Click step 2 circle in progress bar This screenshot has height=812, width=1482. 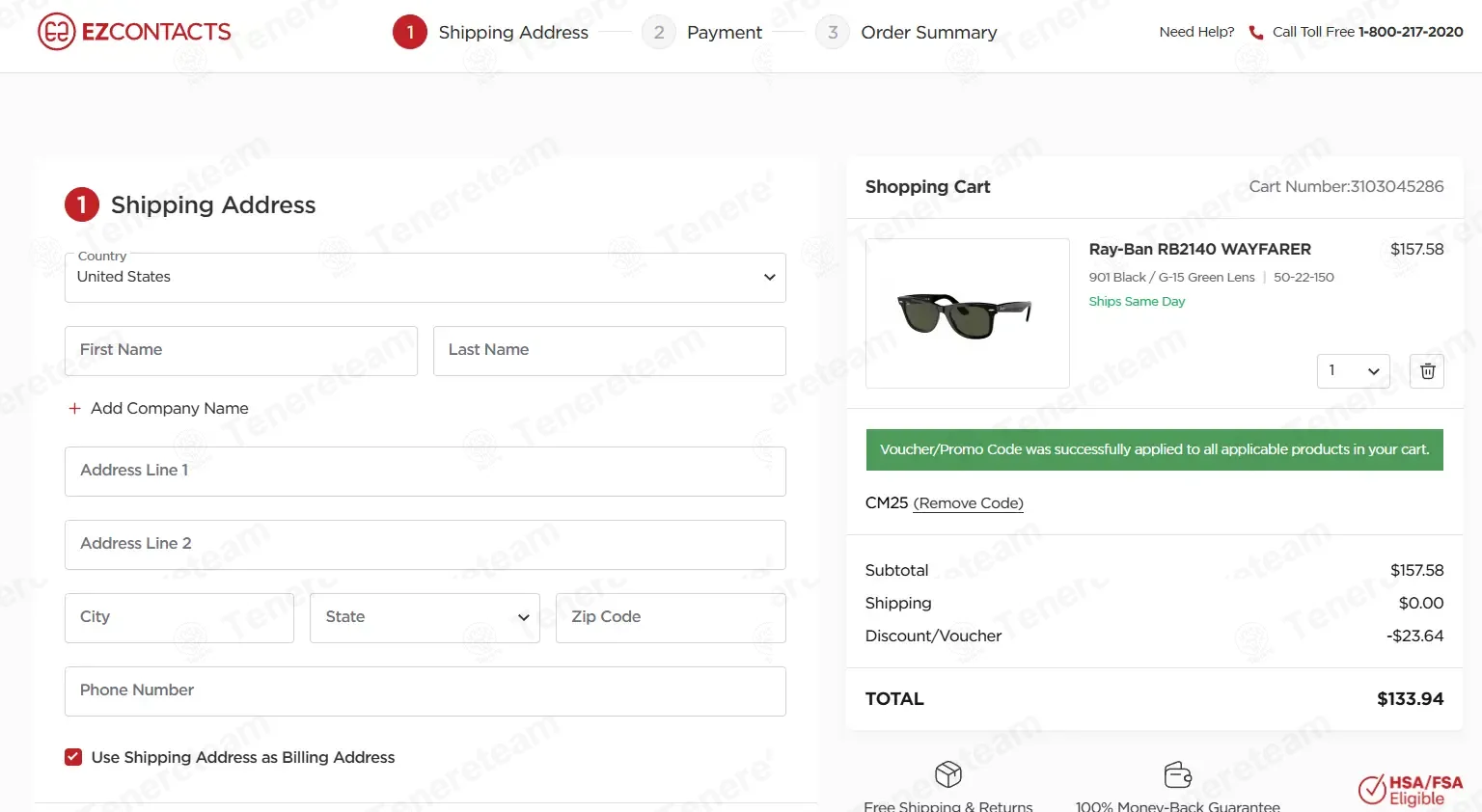(x=659, y=32)
